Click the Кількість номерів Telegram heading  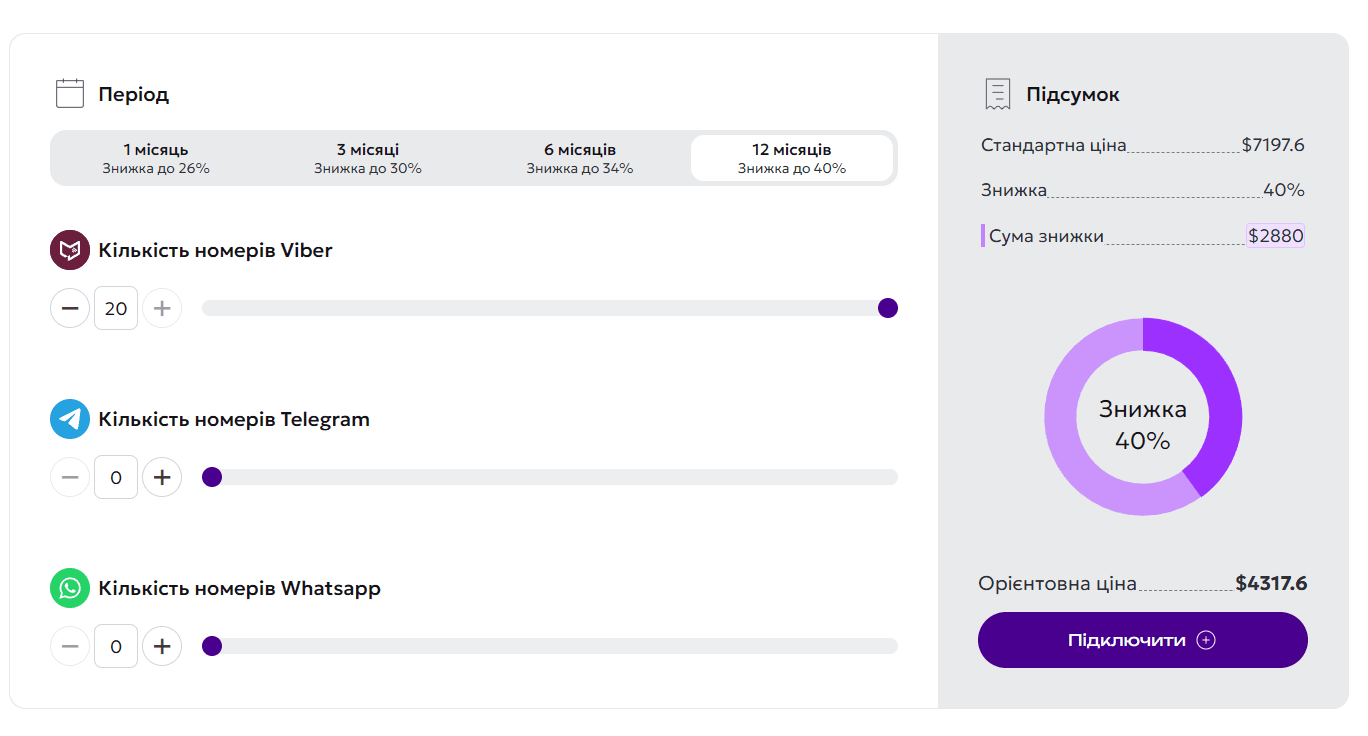click(x=234, y=419)
